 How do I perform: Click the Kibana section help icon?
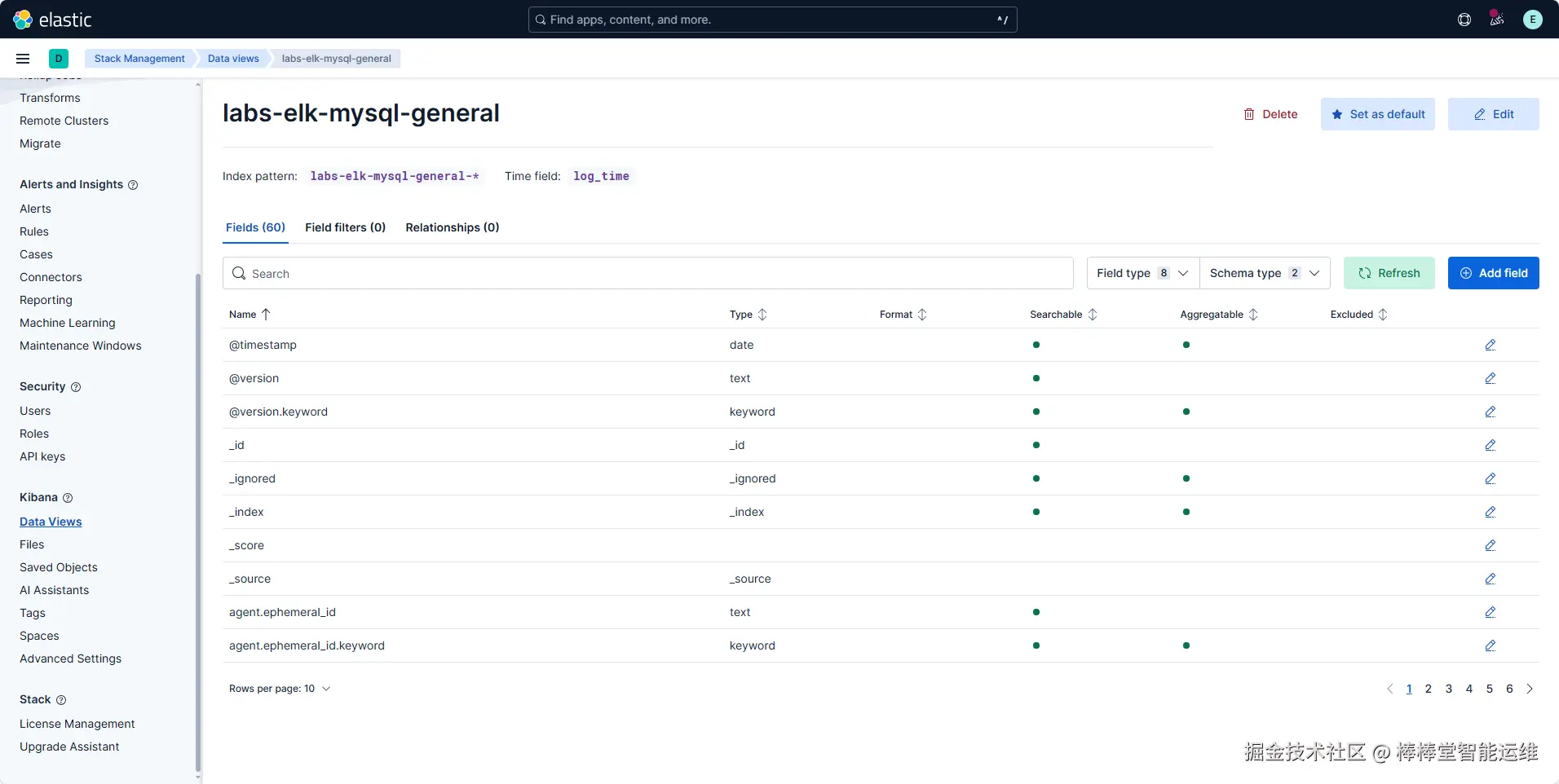point(68,498)
